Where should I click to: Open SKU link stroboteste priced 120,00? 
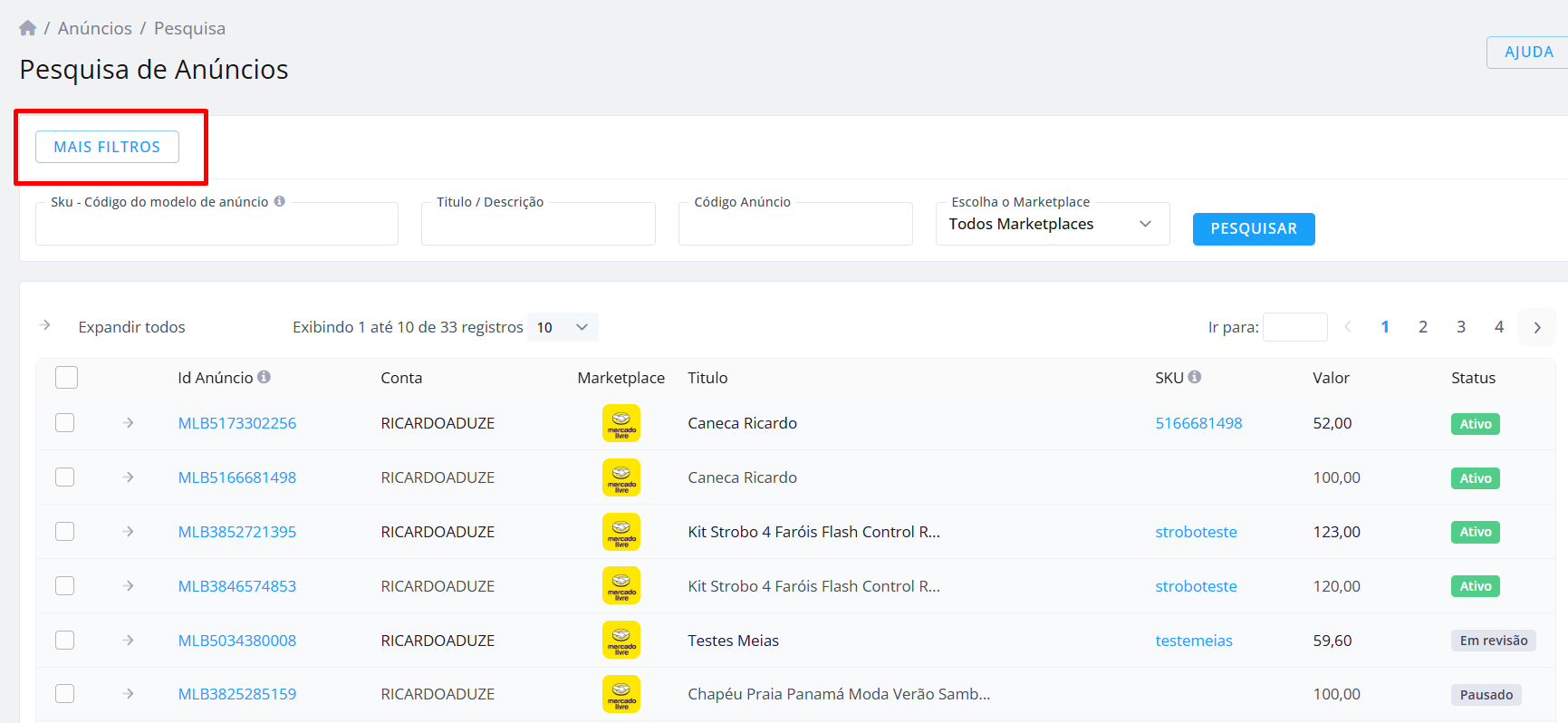1196,586
